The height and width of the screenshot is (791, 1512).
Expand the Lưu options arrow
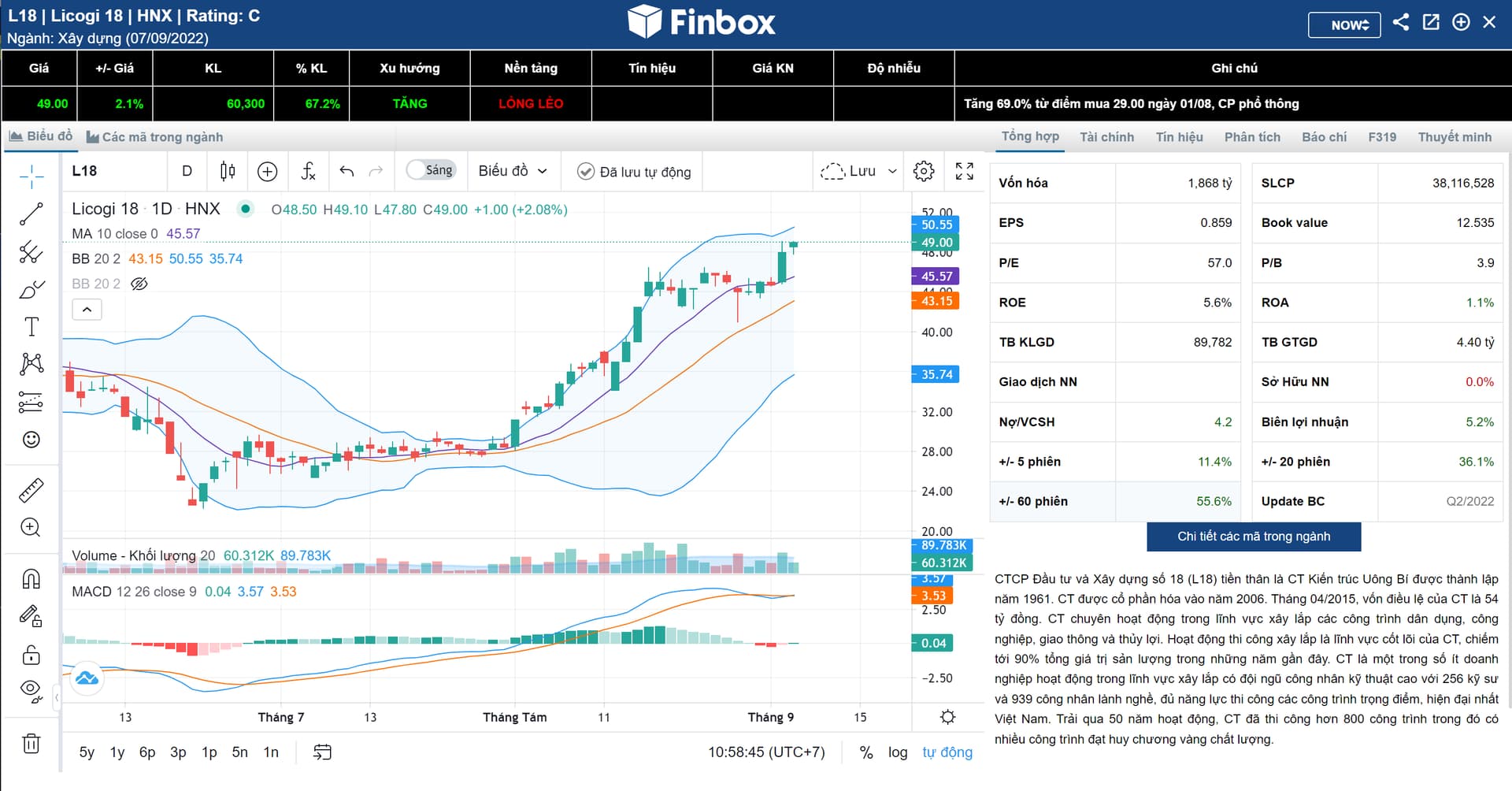coord(892,171)
